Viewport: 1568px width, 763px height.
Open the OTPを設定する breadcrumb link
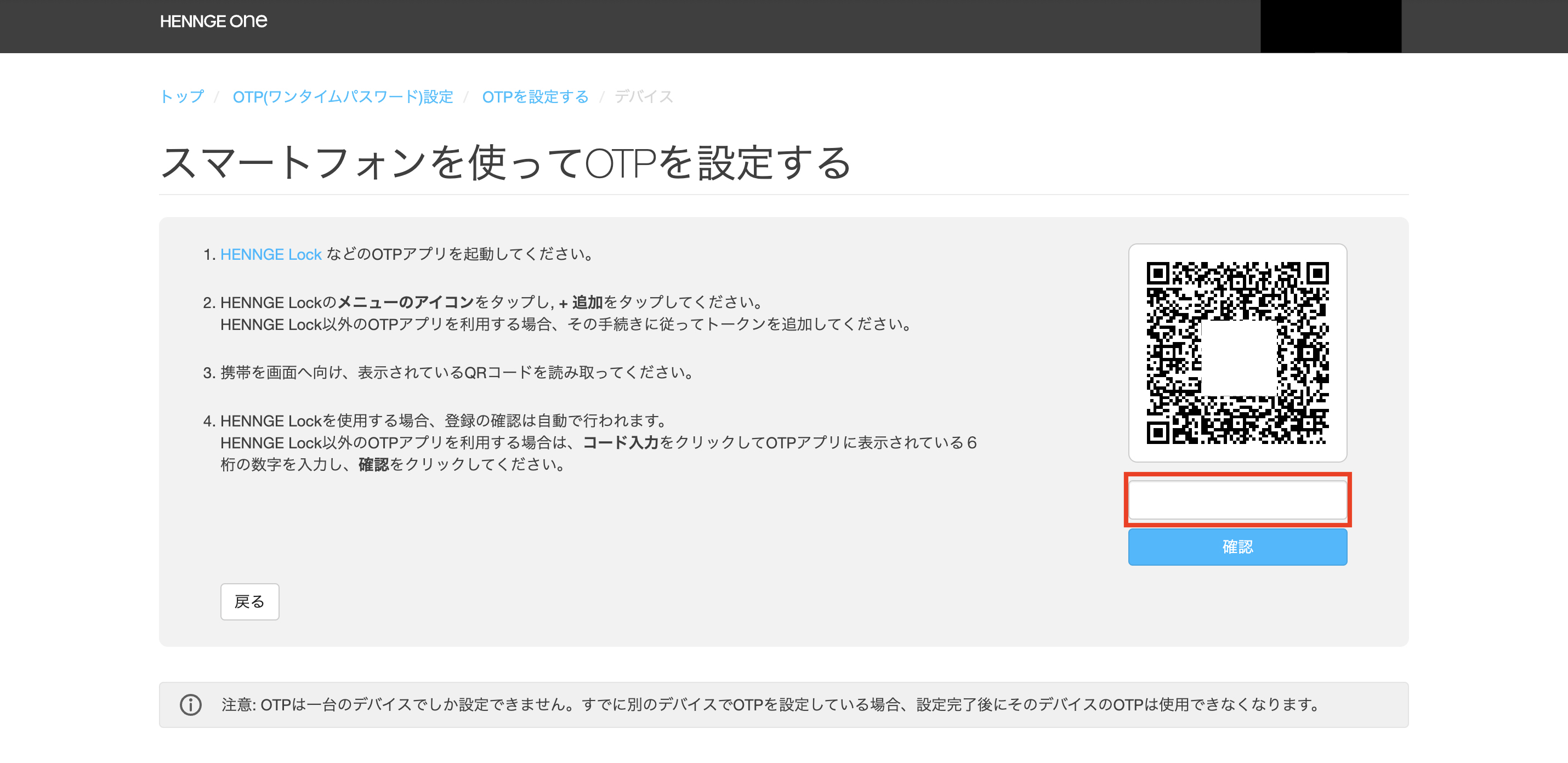point(535,96)
